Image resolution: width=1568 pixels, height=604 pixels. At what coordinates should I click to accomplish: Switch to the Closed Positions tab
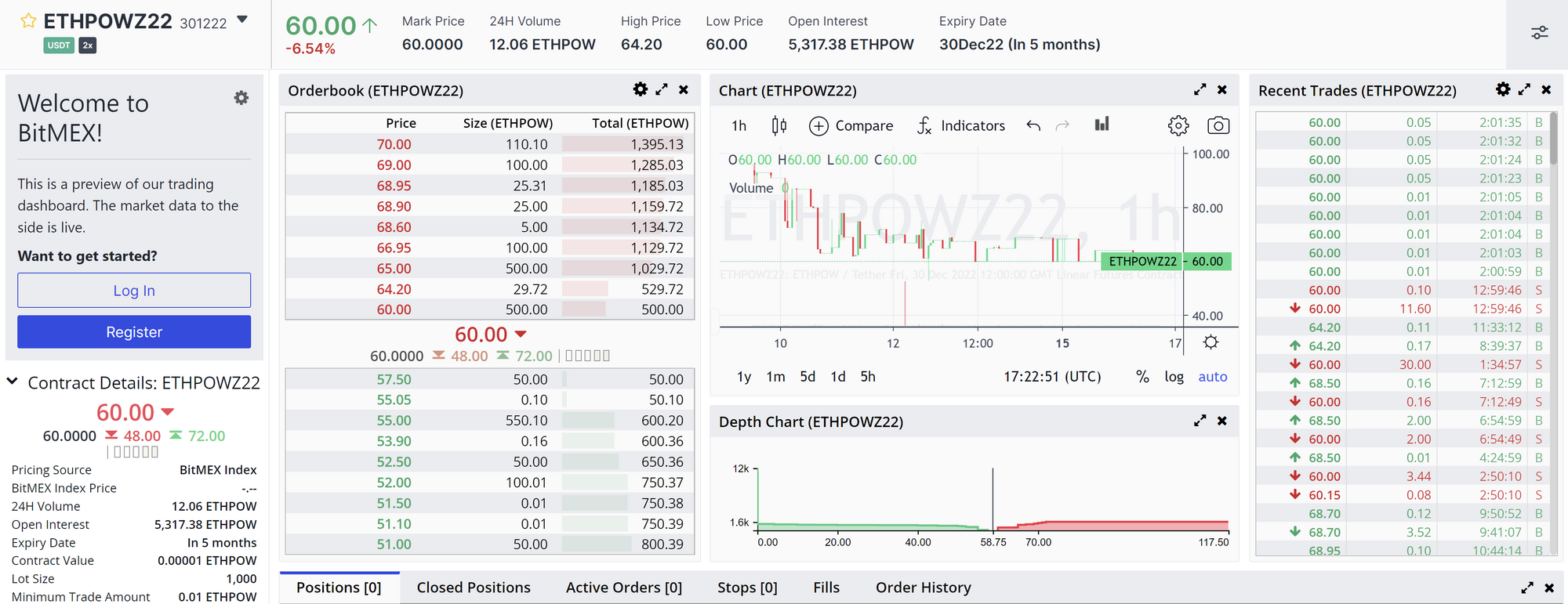[474, 588]
